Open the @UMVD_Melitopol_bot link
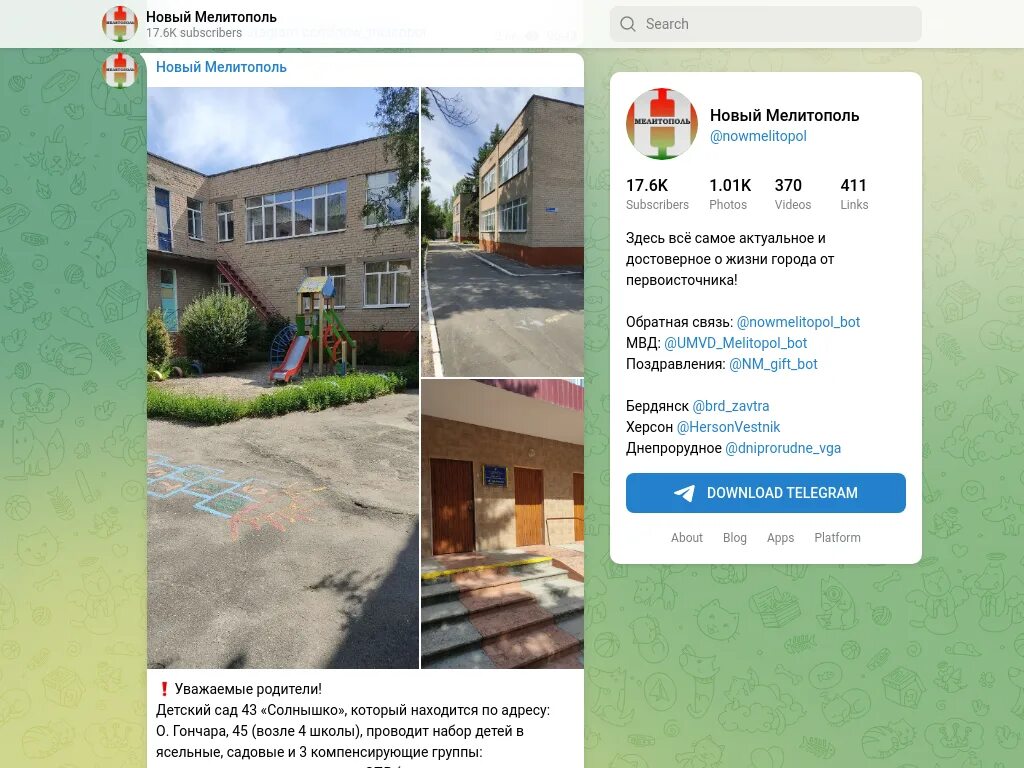Image resolution: width=1024 pixels, height=768 pixels. (x=735, y=343)
